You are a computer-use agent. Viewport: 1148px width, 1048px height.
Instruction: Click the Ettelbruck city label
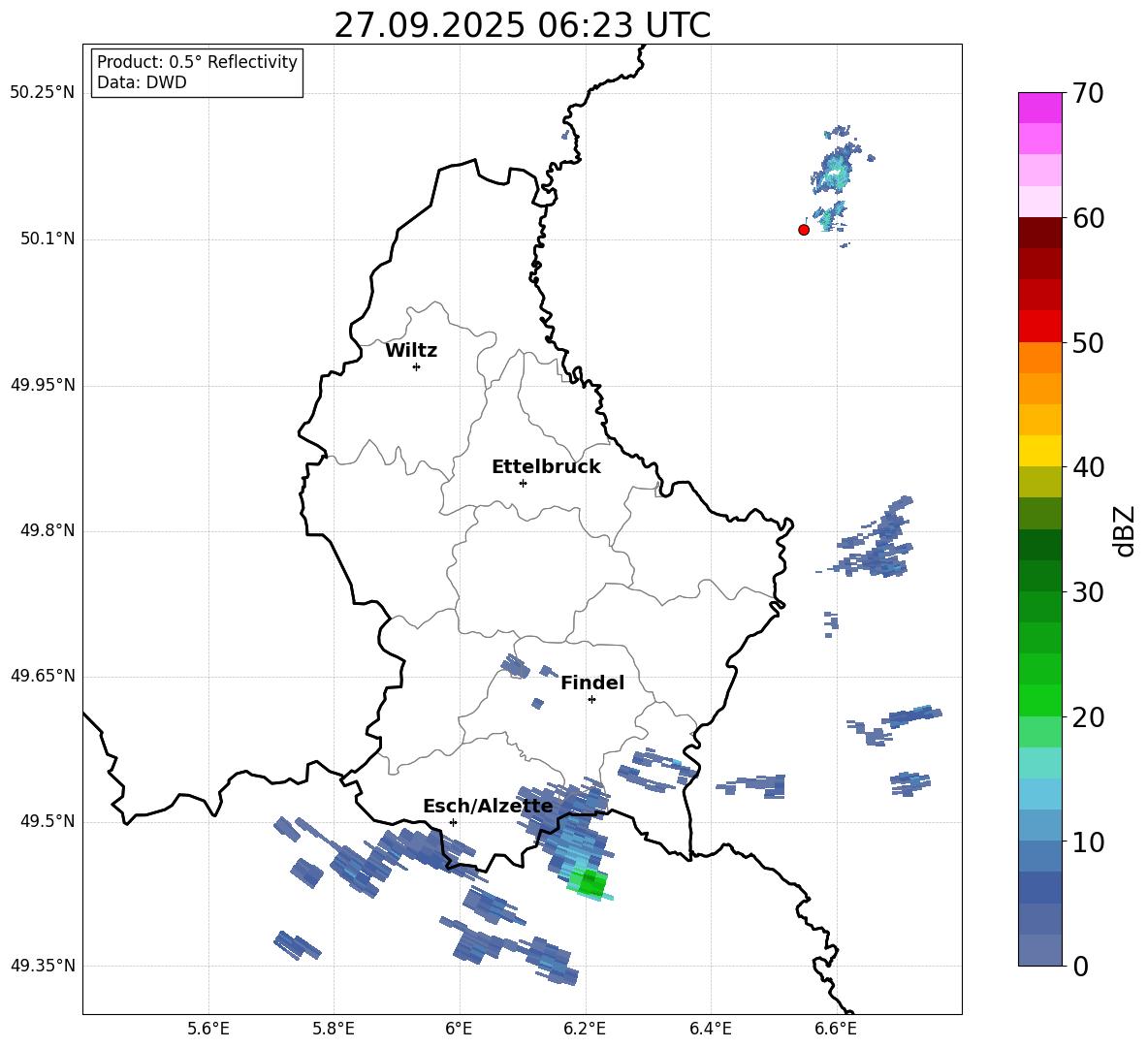(x=546, y=467)
